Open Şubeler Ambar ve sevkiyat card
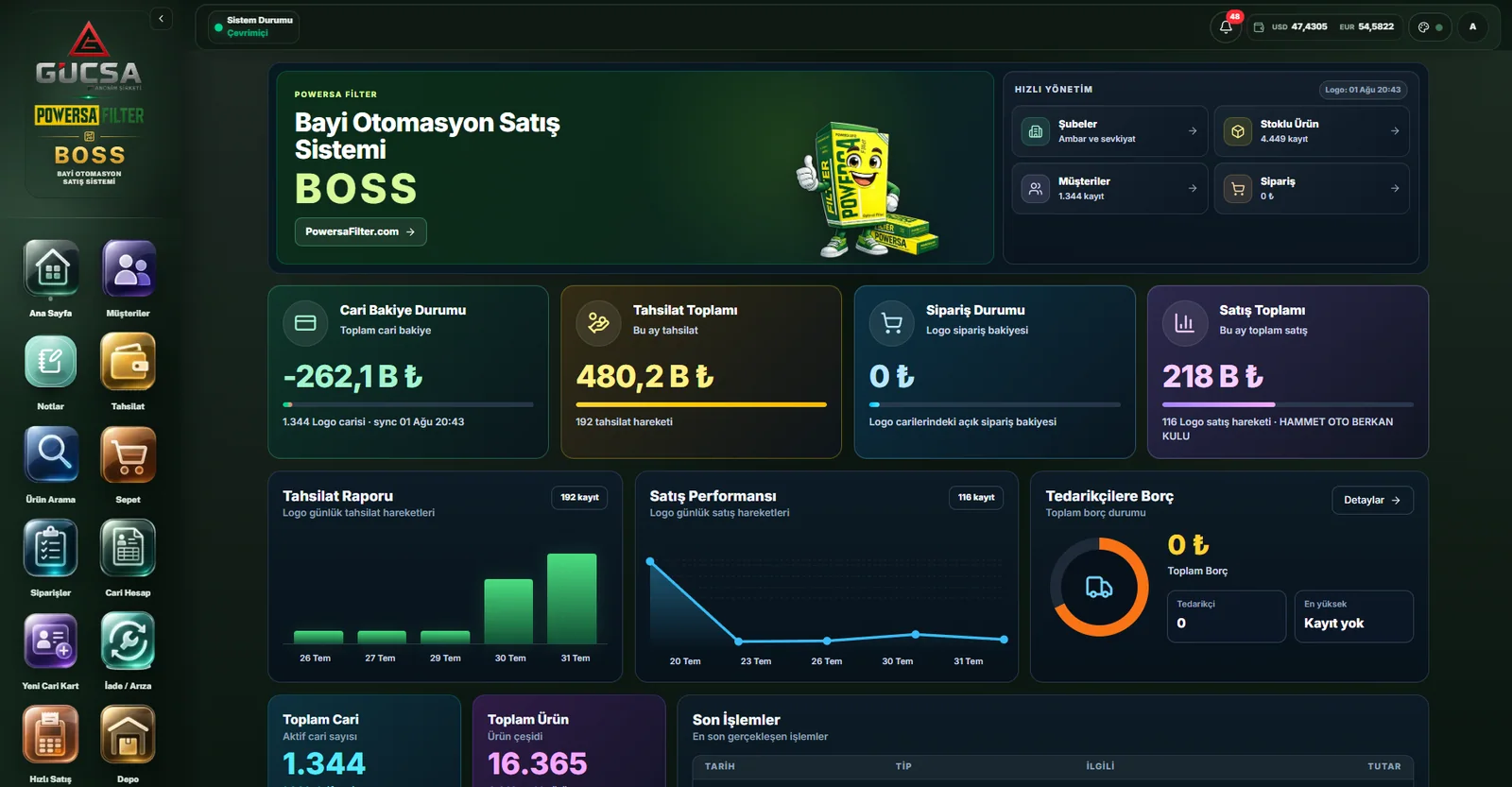This screenshot has height=787, width=1512. (x=1109, y=131)
